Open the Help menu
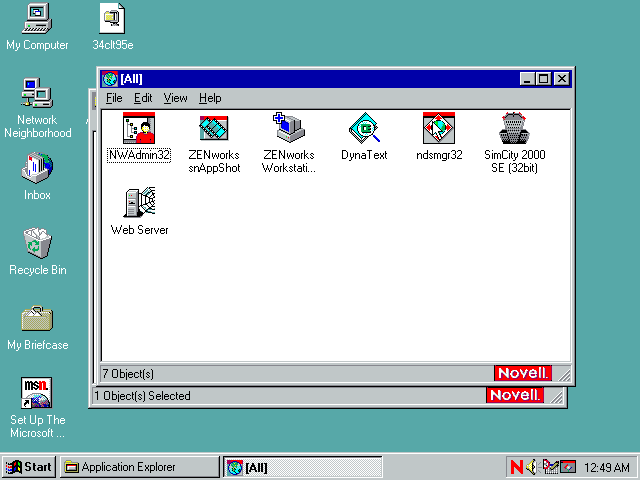The height and width of the screenshot is (480, 640). coord(210,98)
